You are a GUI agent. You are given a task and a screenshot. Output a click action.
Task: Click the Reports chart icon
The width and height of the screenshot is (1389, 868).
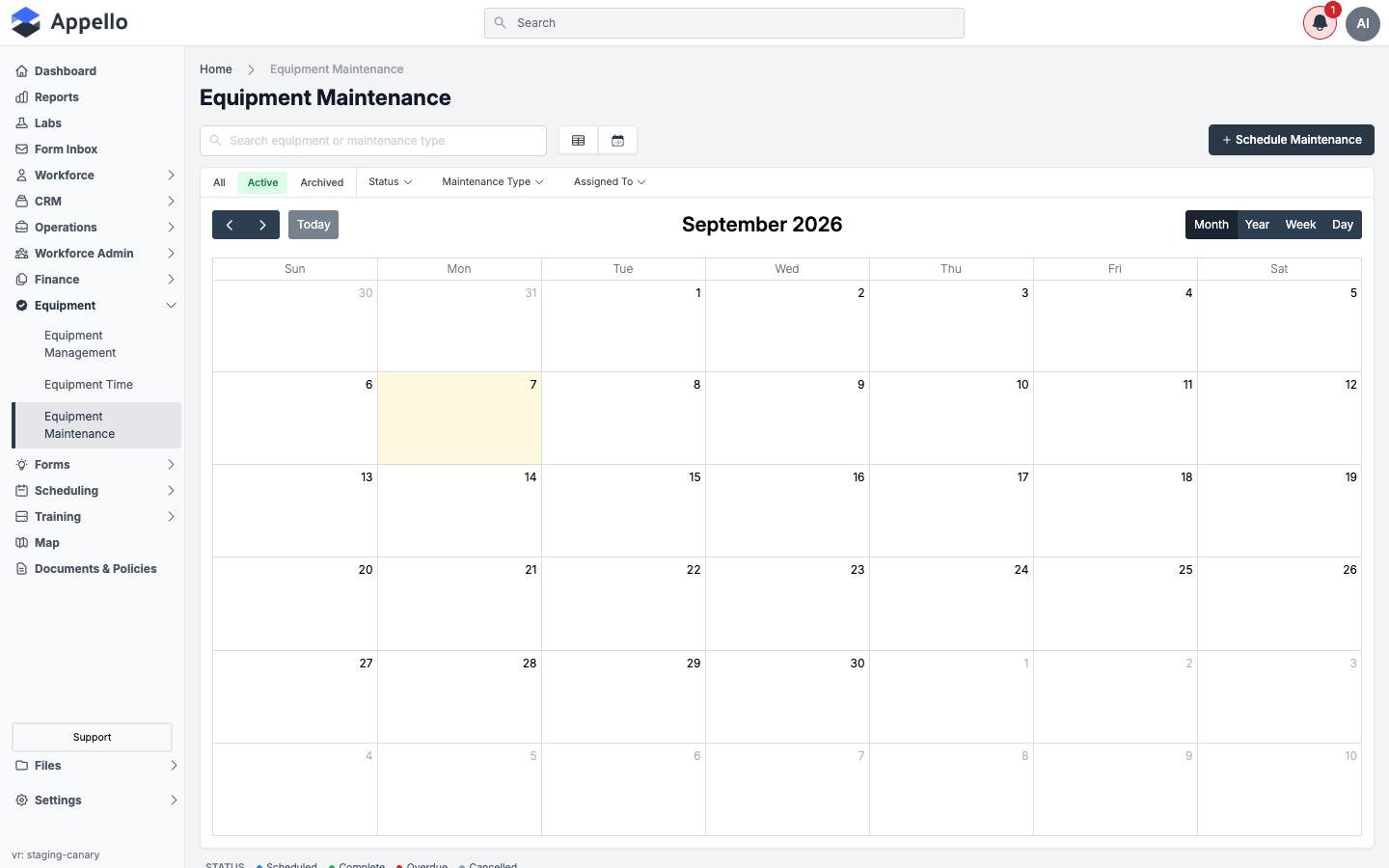[x=22, y=97]
